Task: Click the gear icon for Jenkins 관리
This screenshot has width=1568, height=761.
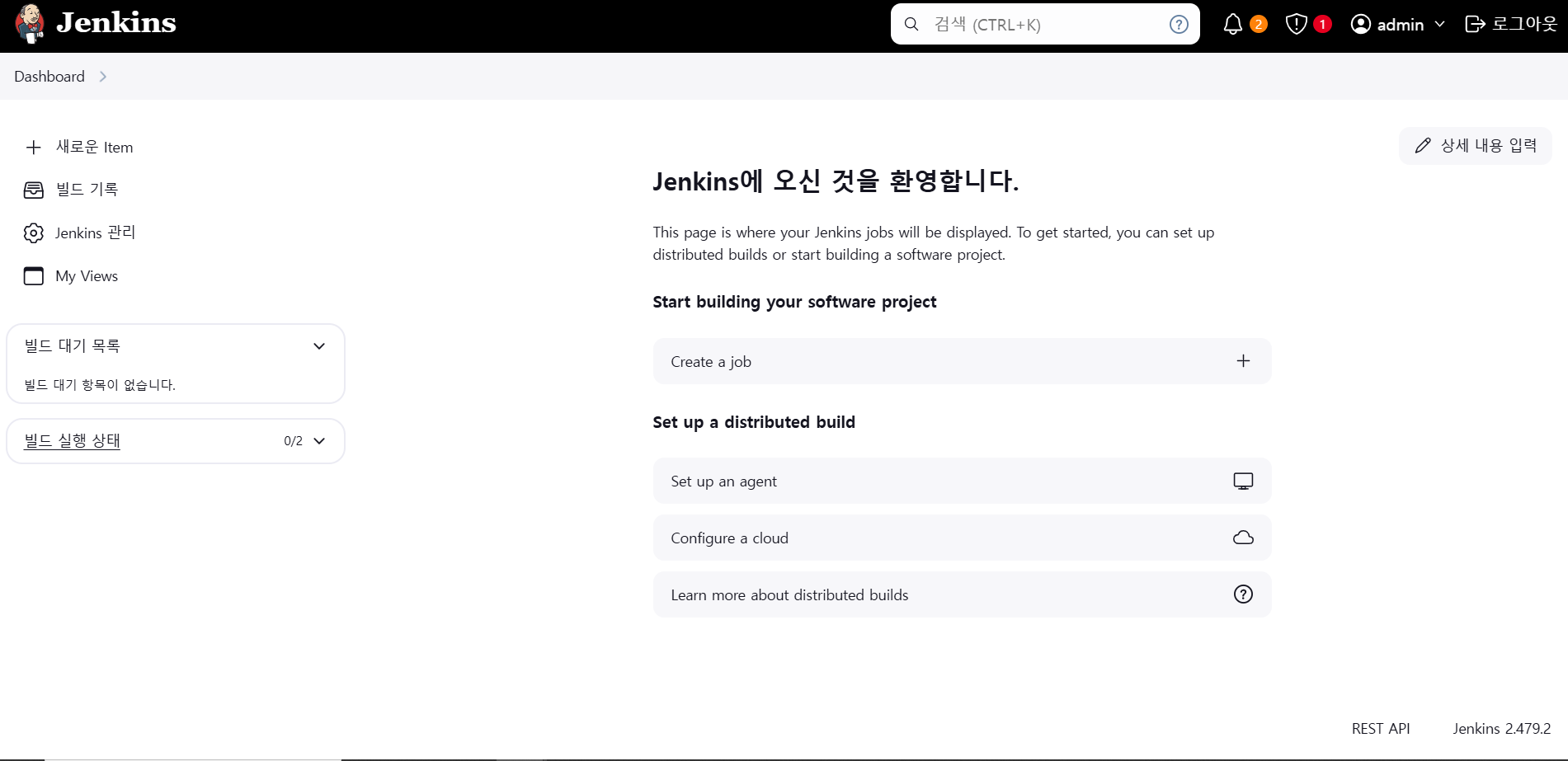Action: point(34,233)
